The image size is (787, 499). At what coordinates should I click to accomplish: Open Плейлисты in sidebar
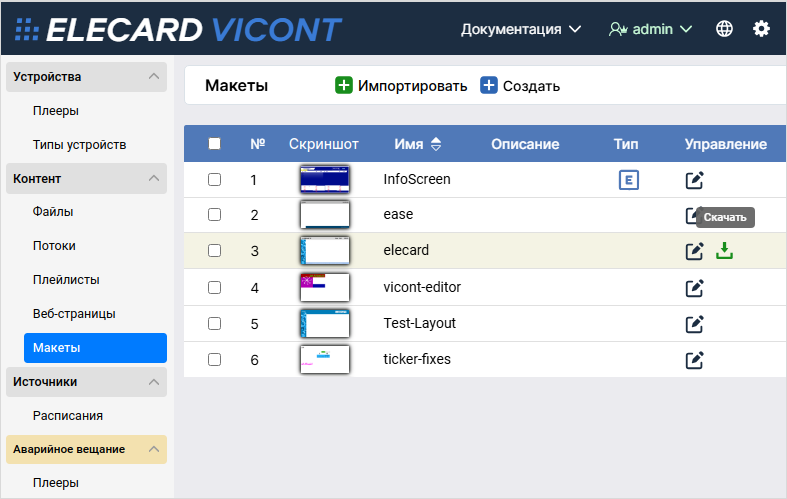point(66,280)
